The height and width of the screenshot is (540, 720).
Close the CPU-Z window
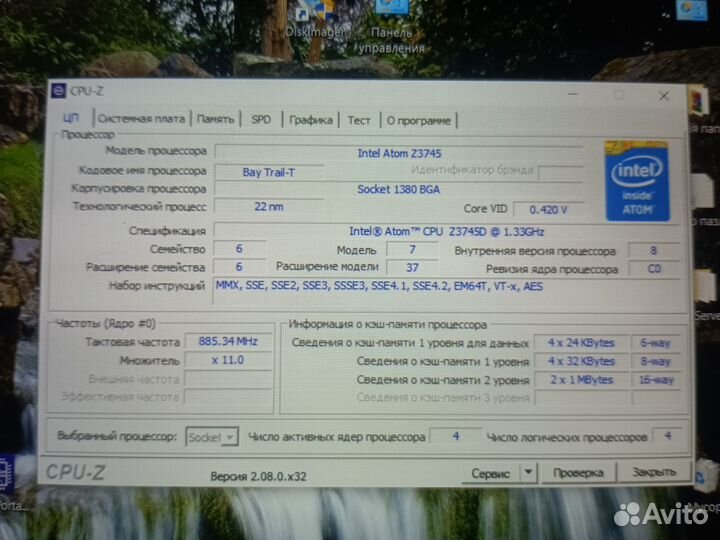pyautogui.click(x=663, y=96)
